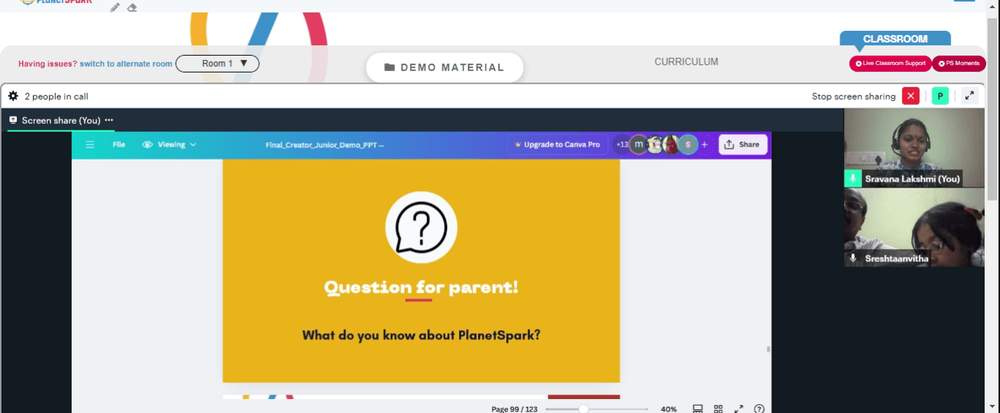This screenshot has width=1000, height=413.
Task: Open call settings gear icon
Action: [13, 96]
